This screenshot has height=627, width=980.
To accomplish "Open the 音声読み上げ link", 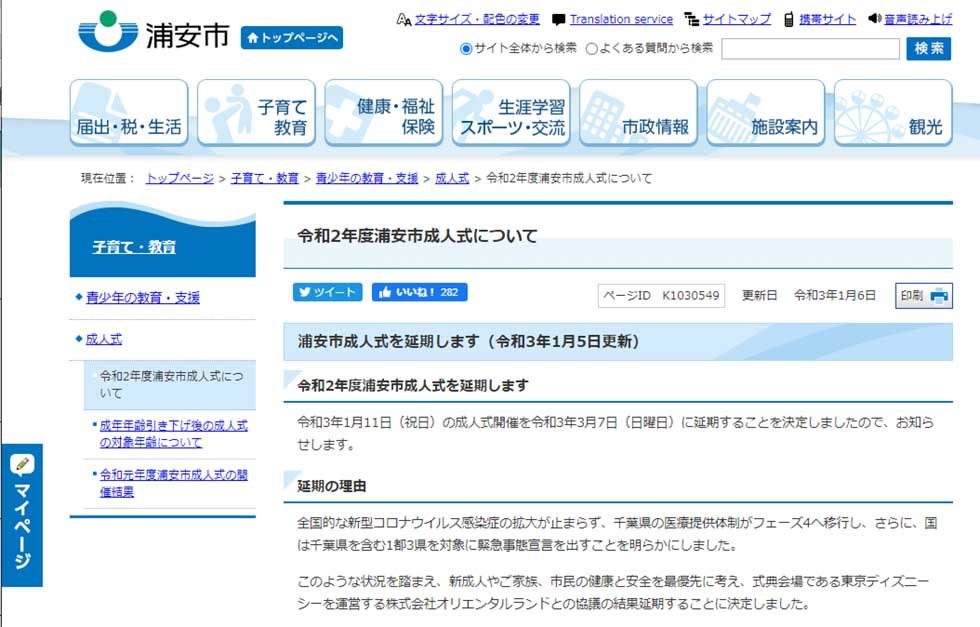I will pos(918,19).
